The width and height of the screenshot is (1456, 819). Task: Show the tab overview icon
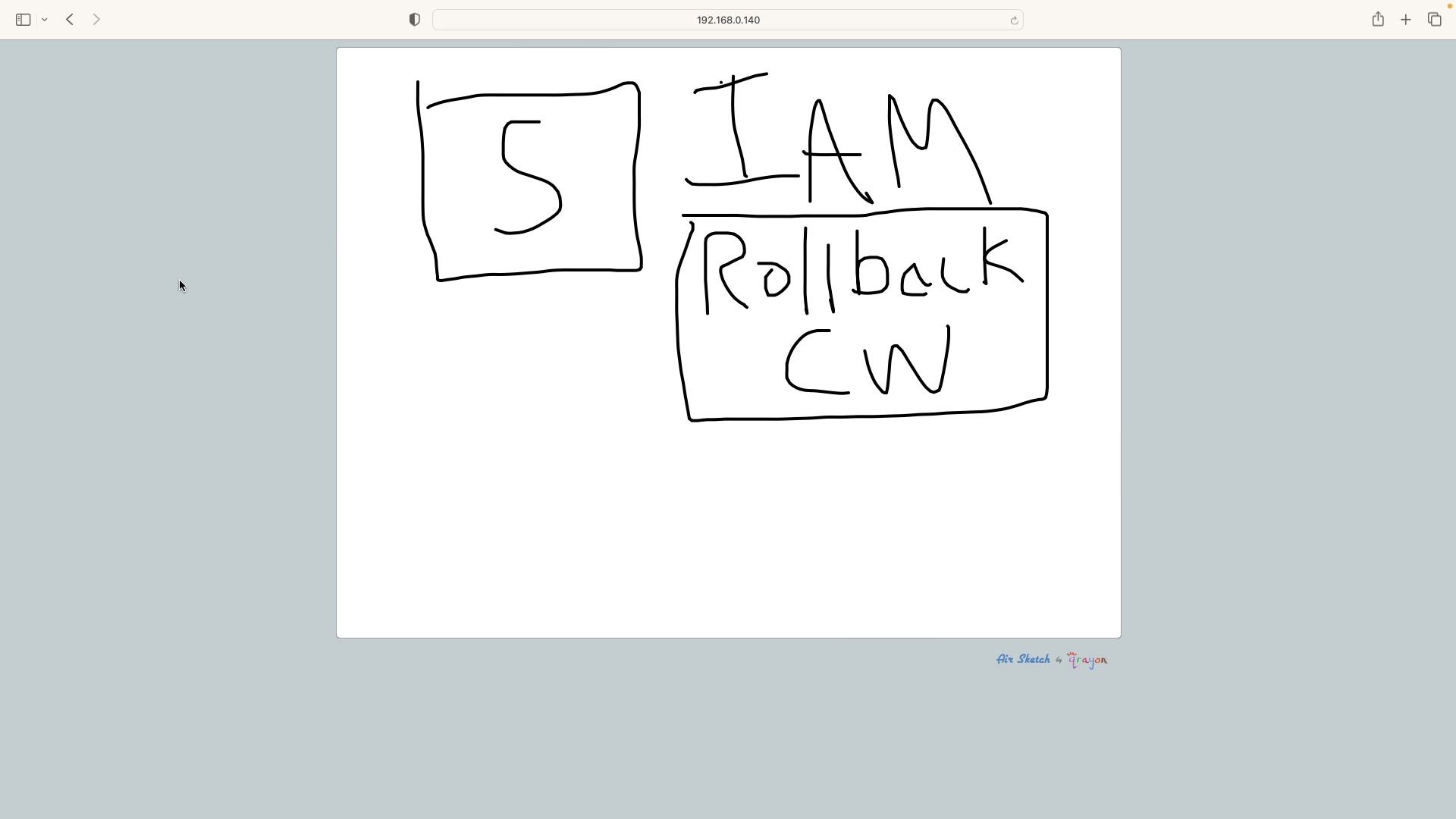pyautogui.click(x=1434, y=20)
